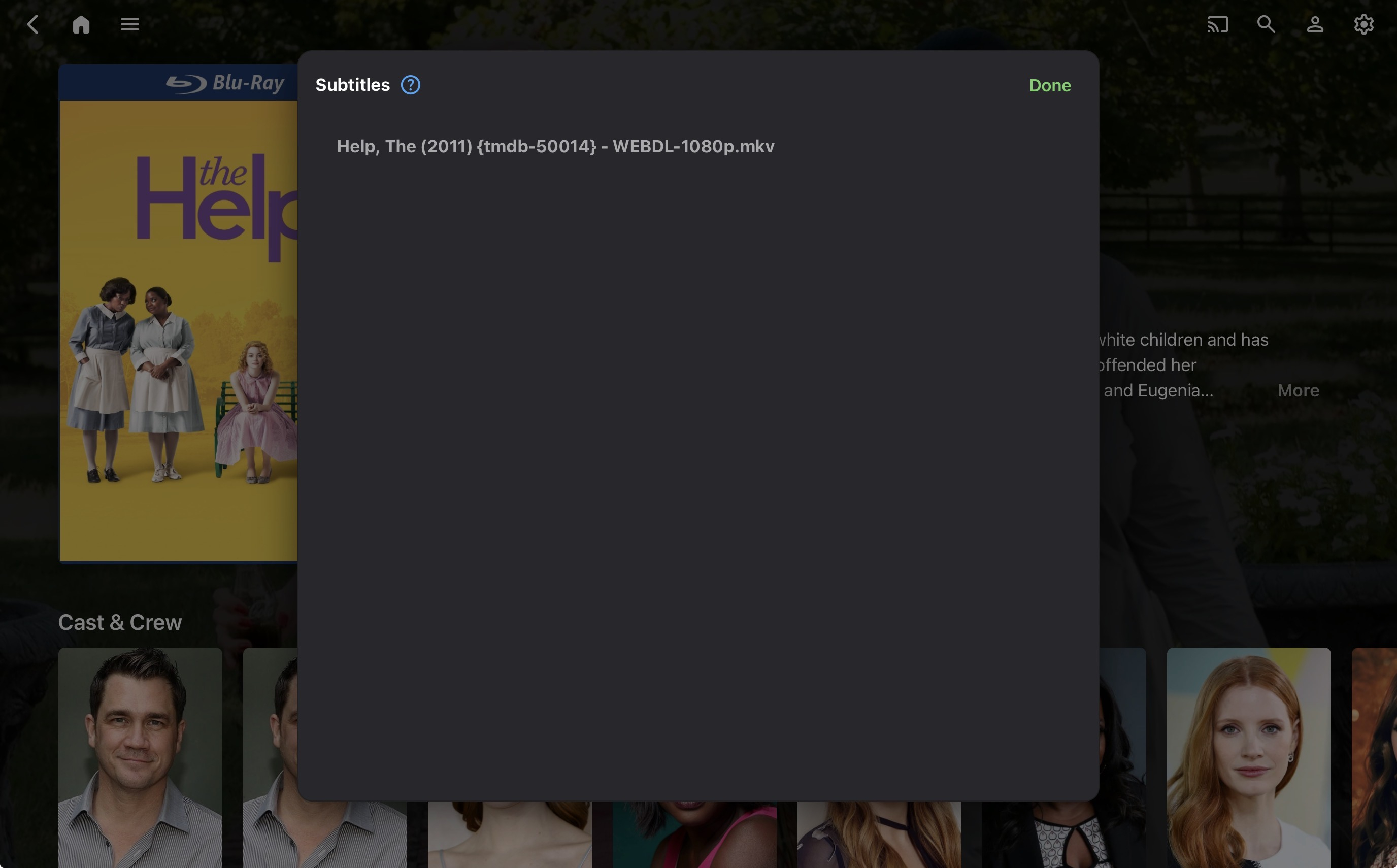Select the first man's cast portrait
Image resolution: width=1397 pixels, height=868 pixels.
(140, 758)
